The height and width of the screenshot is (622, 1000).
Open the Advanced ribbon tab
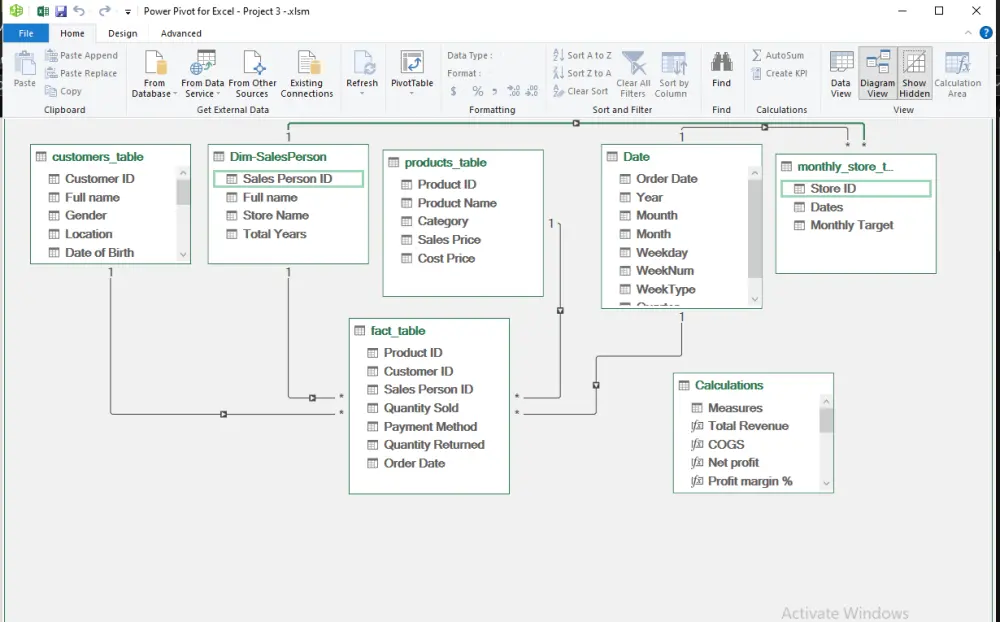click(x=180, y=33)
